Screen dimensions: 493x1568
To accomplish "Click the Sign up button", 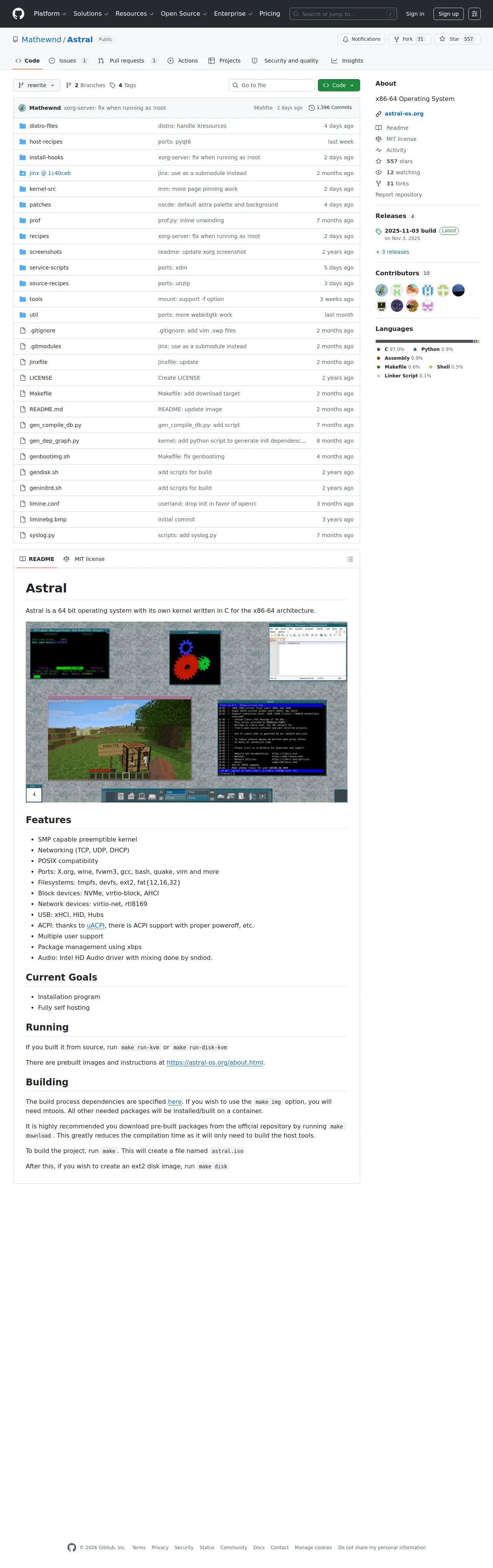I will pos(448,14).
